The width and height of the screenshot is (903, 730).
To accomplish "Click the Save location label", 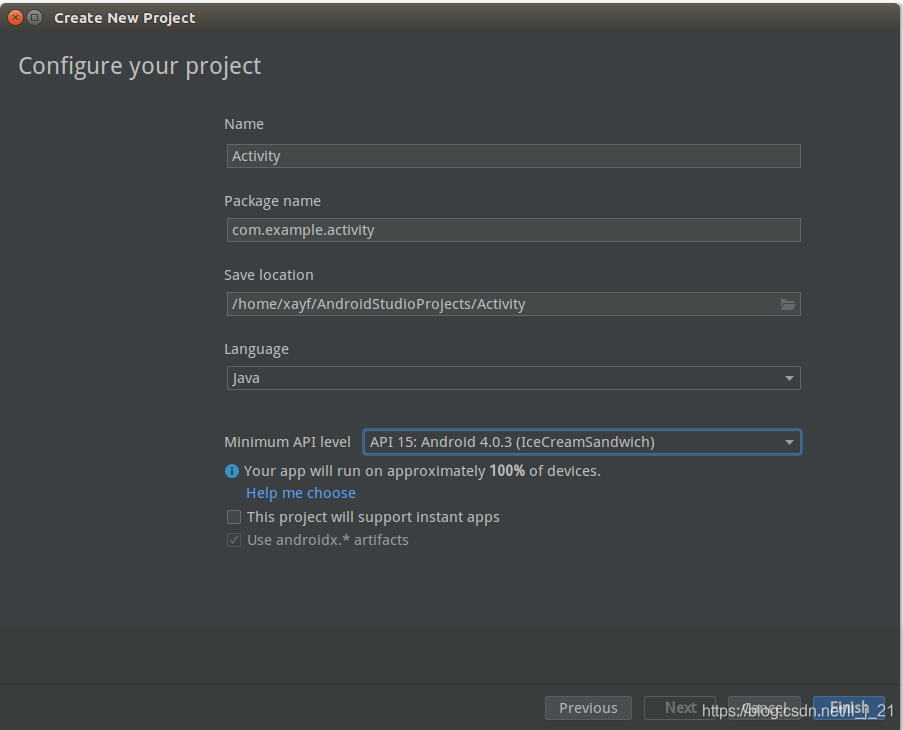I will (268, 275).
